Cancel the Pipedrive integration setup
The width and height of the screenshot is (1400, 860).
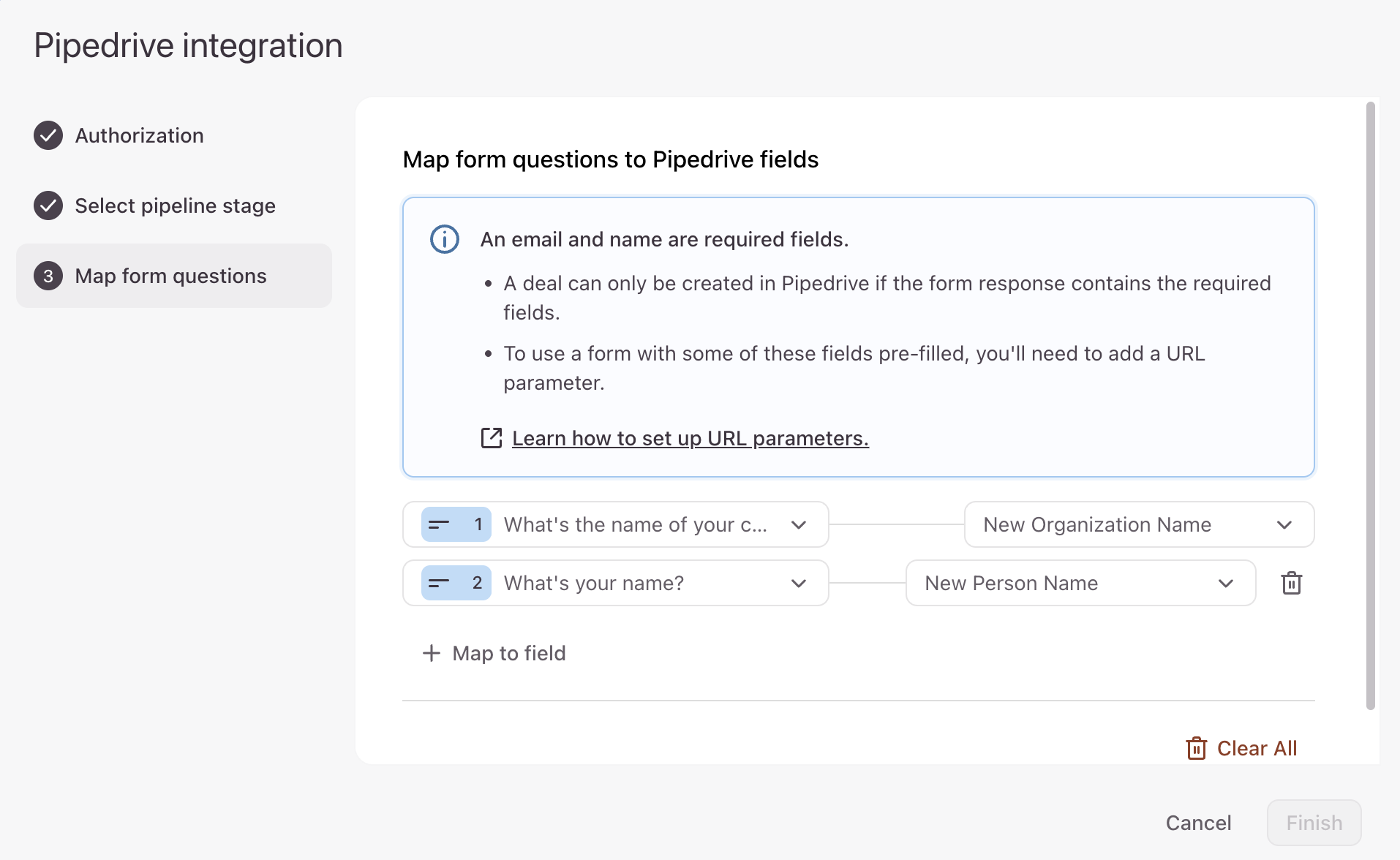[1199, 823]
